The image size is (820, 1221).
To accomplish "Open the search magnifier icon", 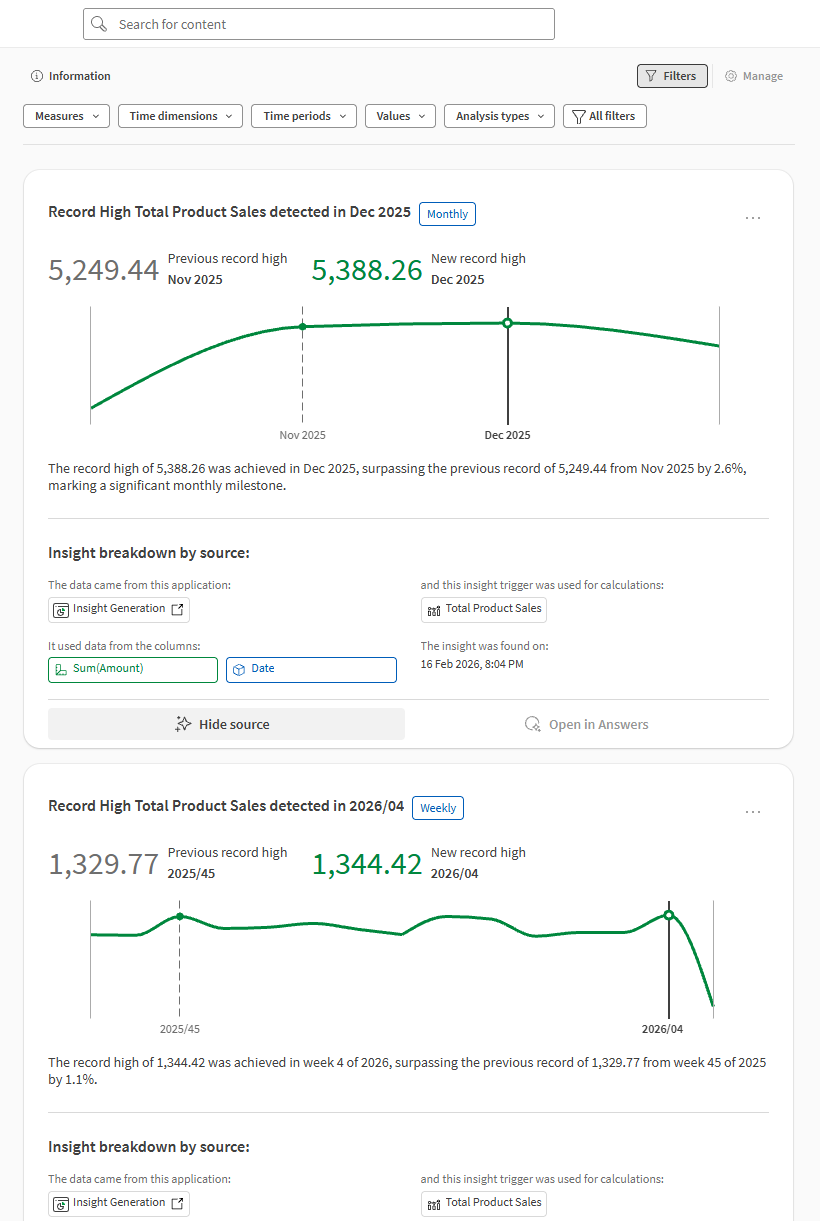I will pos(99,24).
